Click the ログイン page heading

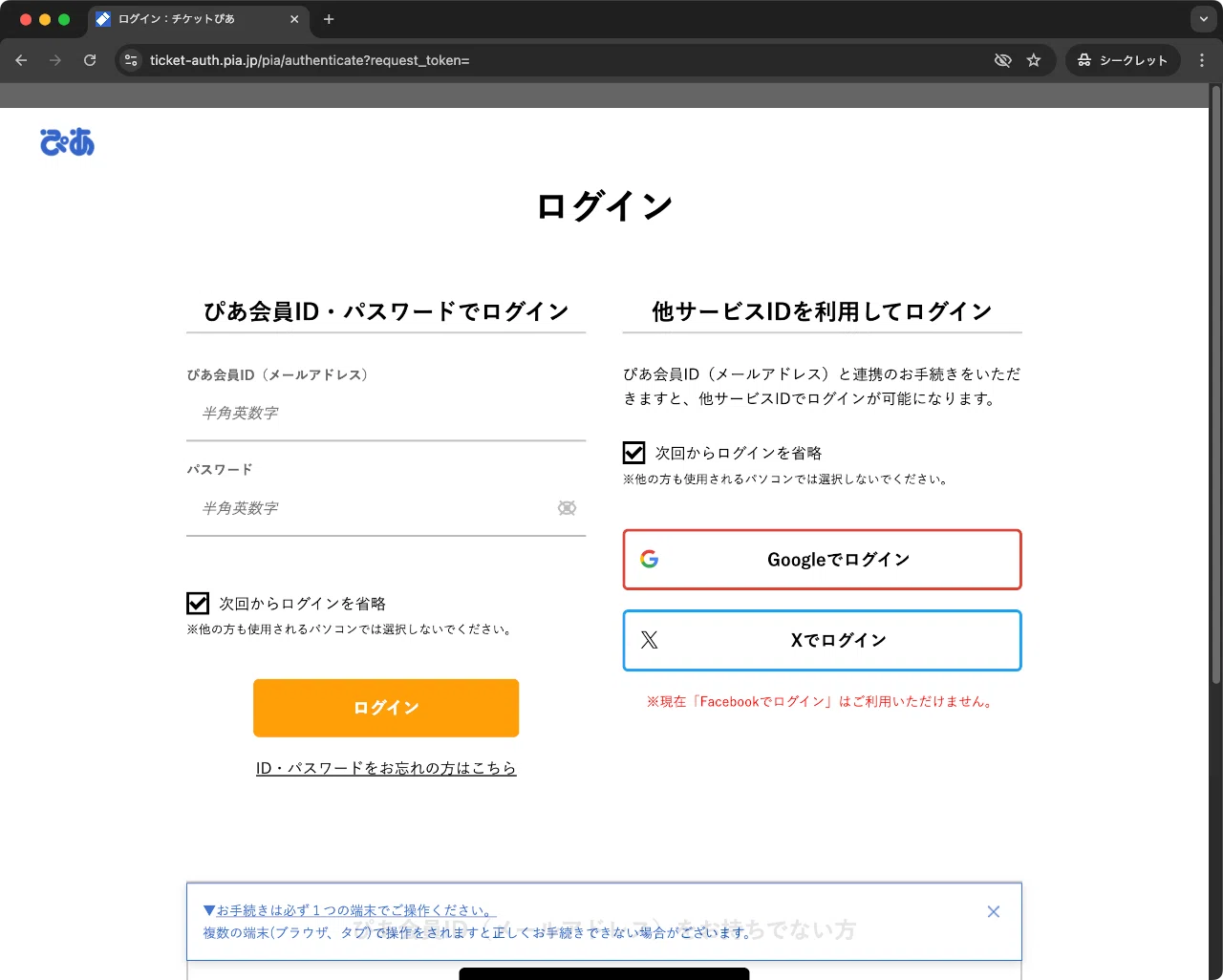pos(605,206)
